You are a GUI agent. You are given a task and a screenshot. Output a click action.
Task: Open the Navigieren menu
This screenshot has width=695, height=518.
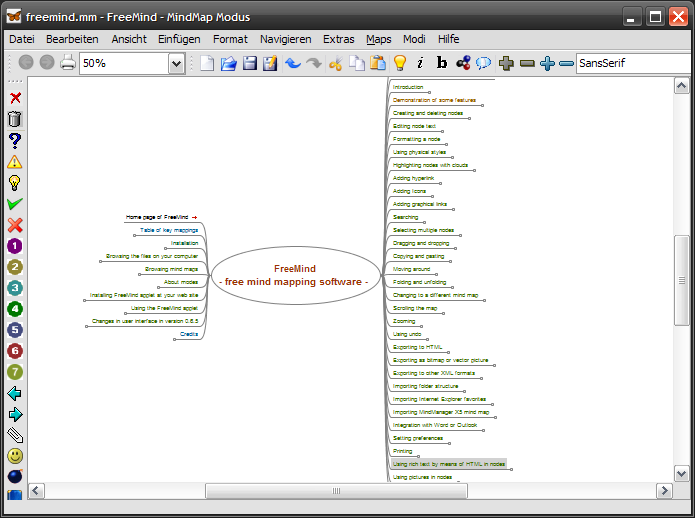click(285, 39)
